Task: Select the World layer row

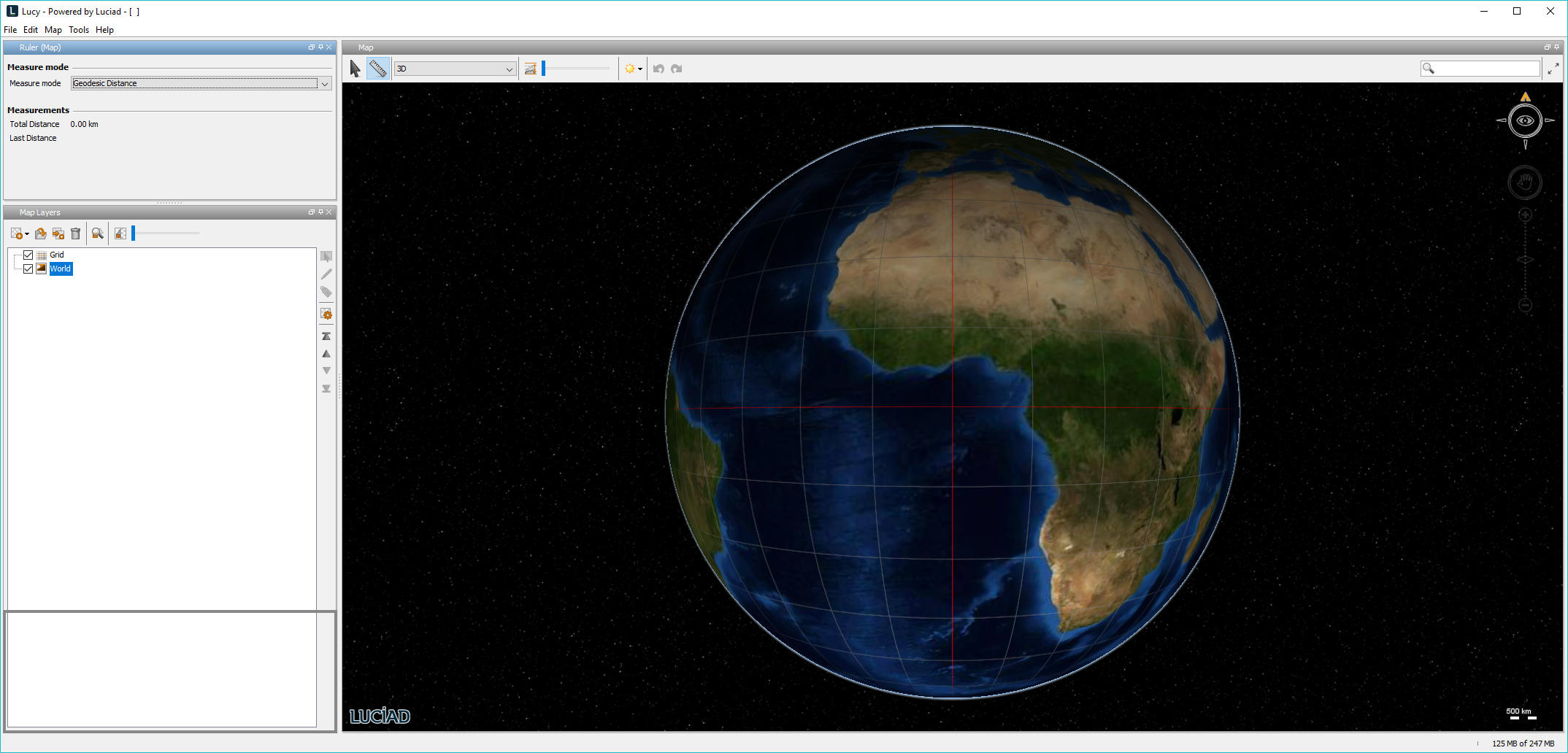Action: (x=61, y=269)
